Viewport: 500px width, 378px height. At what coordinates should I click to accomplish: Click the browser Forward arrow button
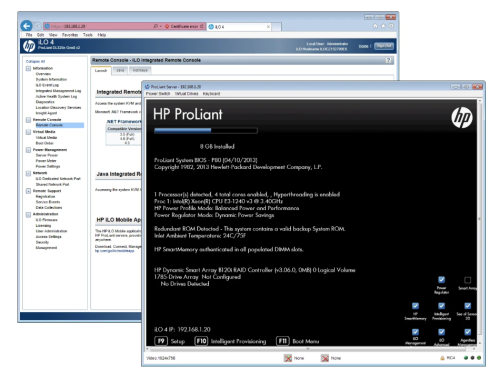[x=38, y=26]
